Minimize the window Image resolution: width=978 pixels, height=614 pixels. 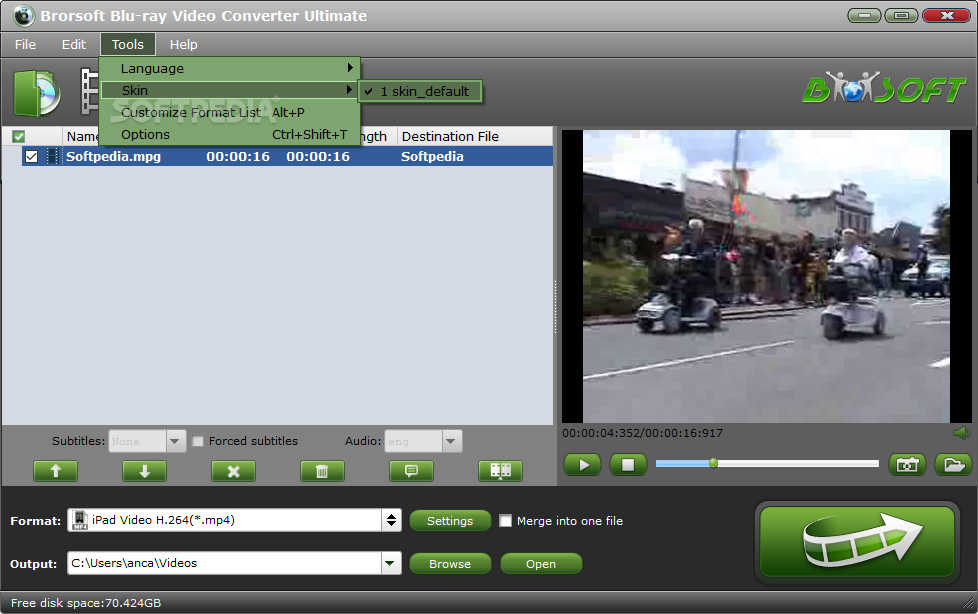click(x=864, y=15)
